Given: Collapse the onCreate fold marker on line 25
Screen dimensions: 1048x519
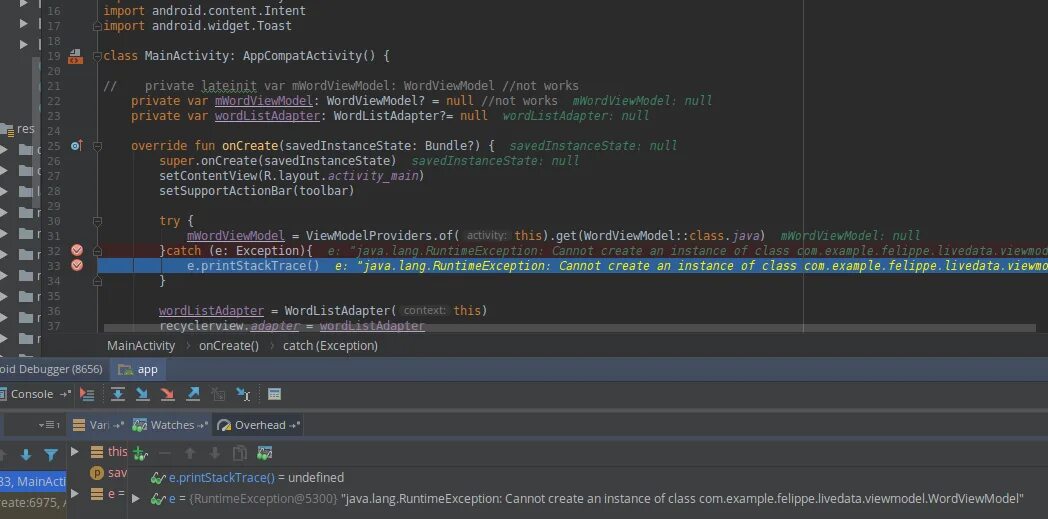Looking at the screenshot, I should point(98,146).
